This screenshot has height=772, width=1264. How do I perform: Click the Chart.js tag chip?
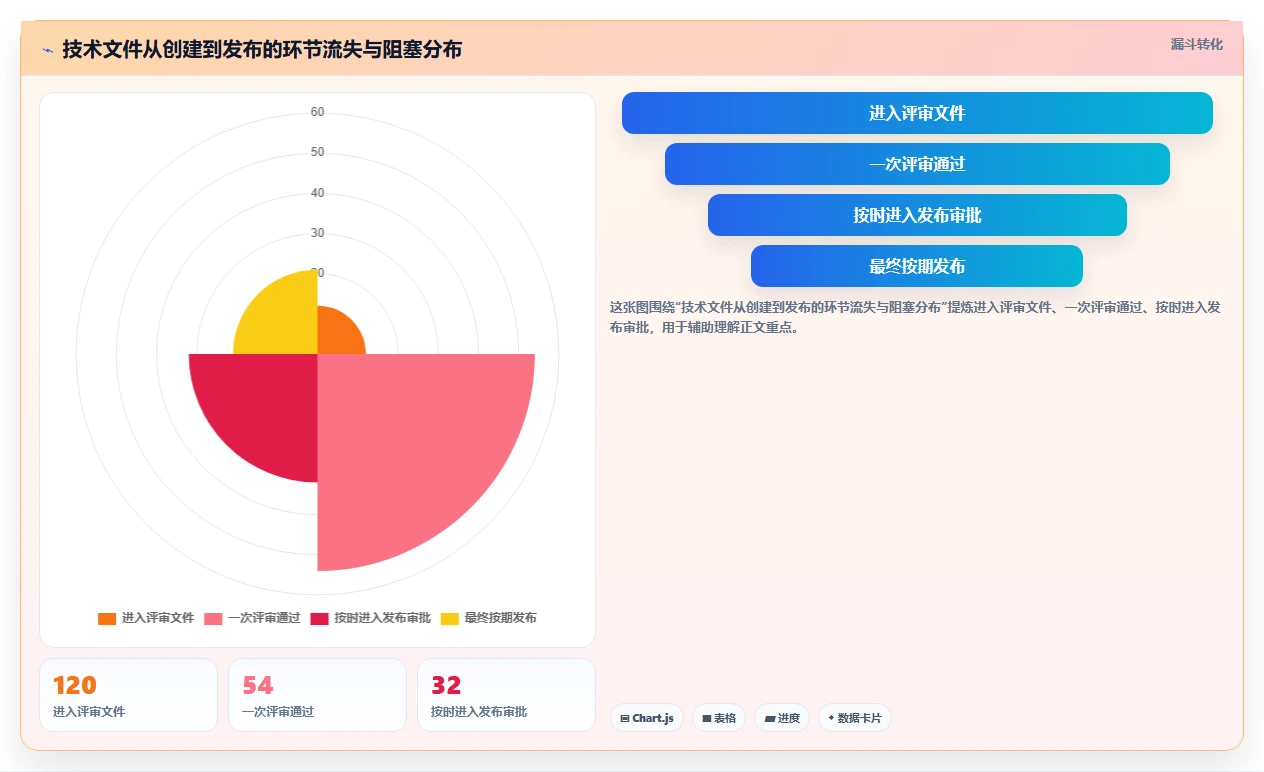coord(647,718)
